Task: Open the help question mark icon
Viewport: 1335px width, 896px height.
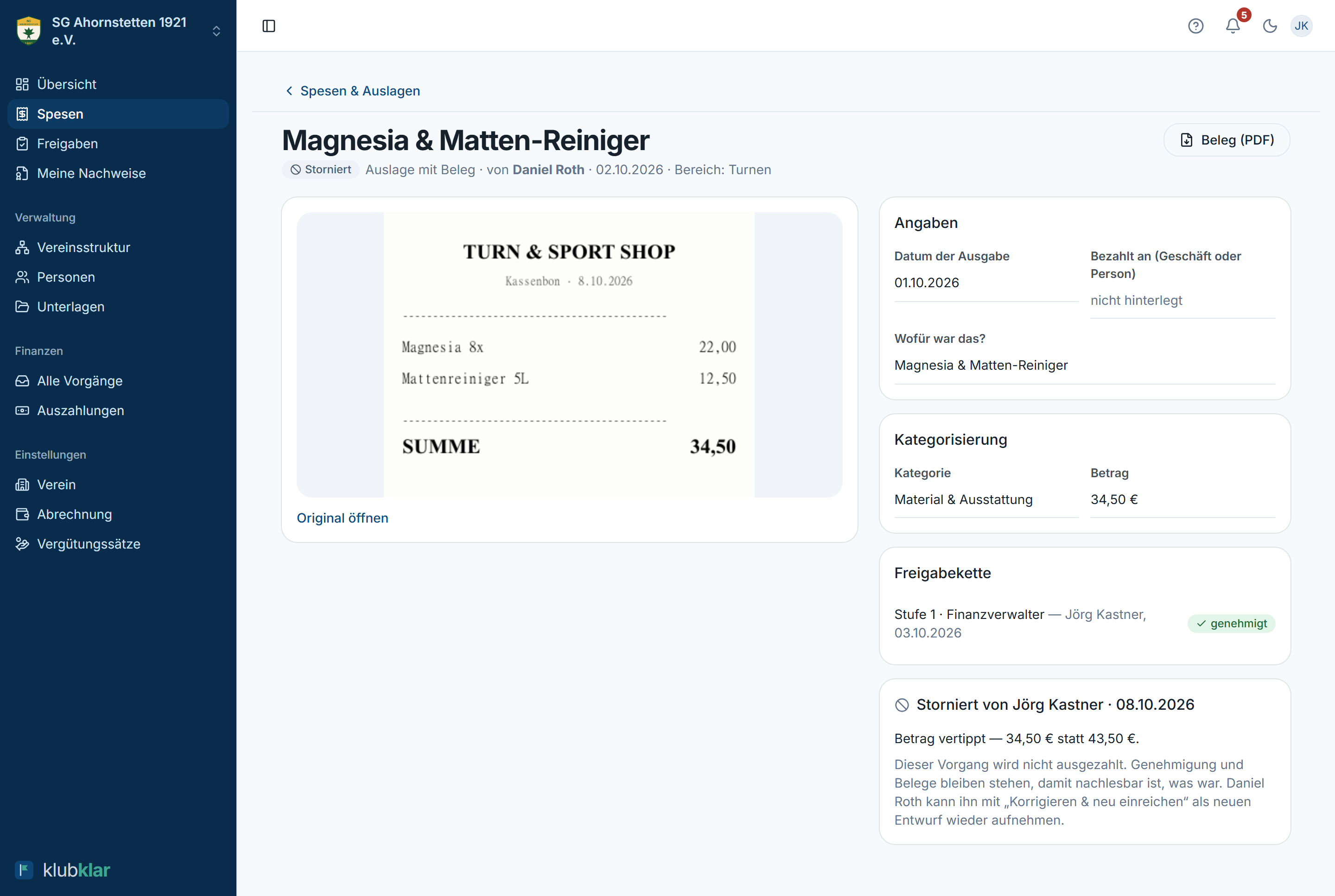Action: pyautogui.click(x=1195, y=26)
